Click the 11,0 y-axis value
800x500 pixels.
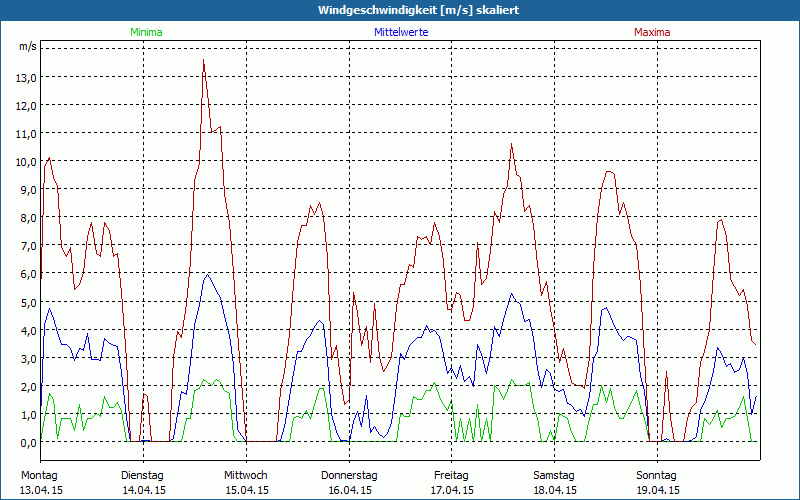[x=28, y=134]
